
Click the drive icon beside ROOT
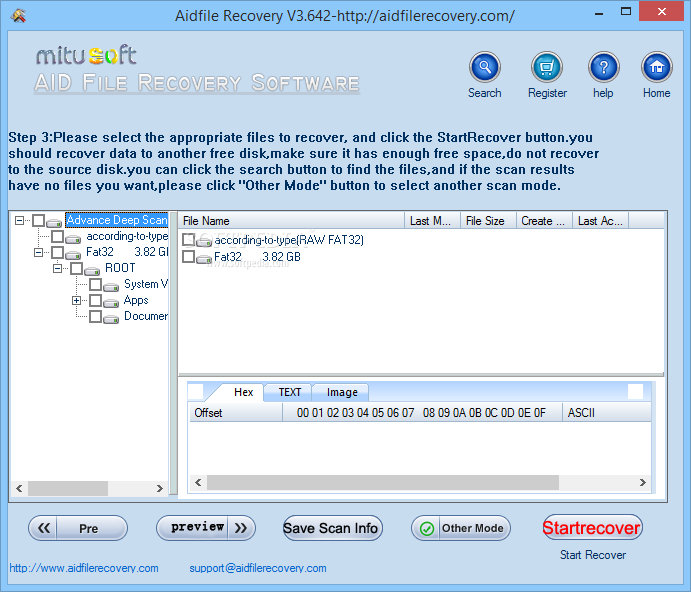coord(92,270)
